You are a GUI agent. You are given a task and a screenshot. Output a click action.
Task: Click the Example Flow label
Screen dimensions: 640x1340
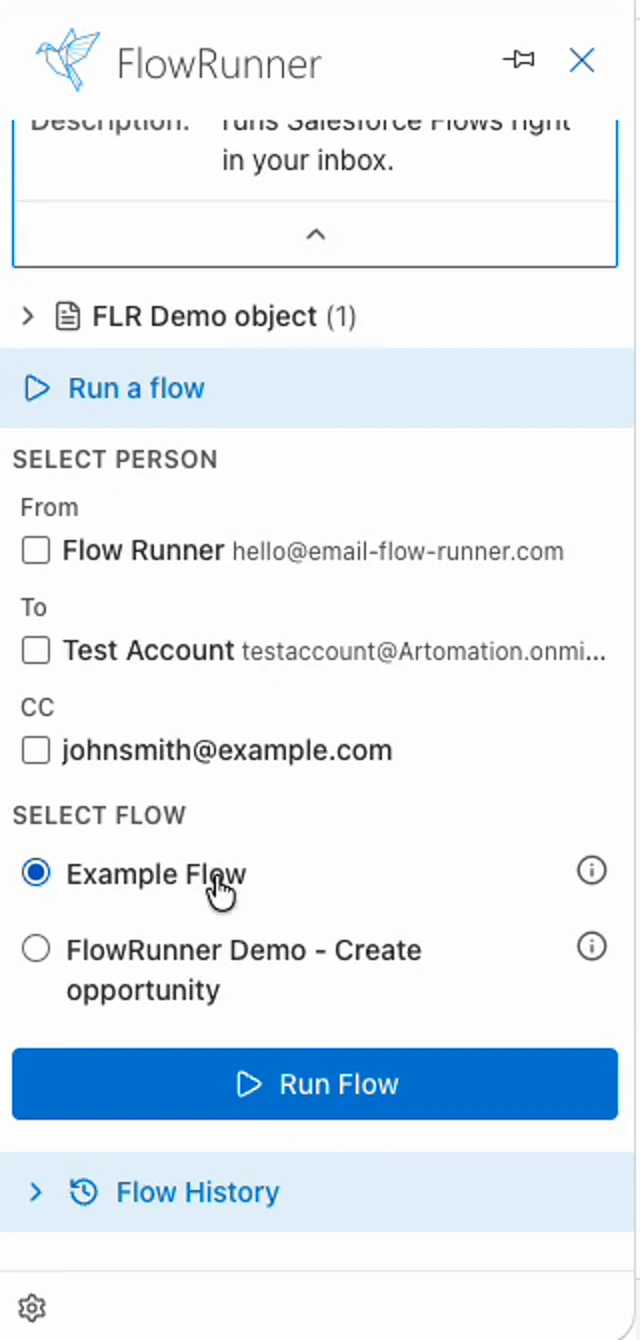(156, 873)
